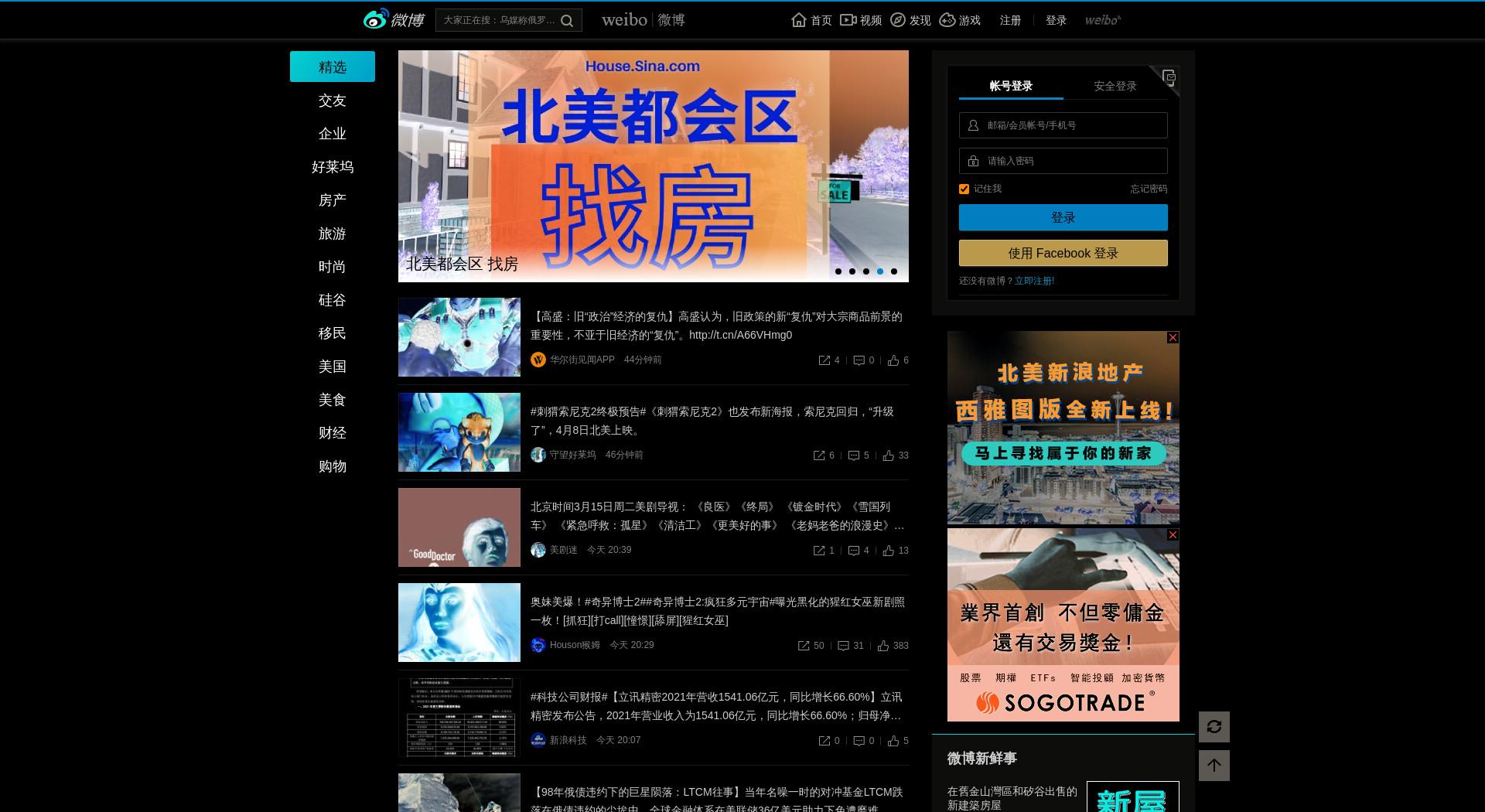This screenshot has height=812, width=1485.
Task: Click 在舊金山灣區和矽谷出售的新建築房屋 text
Action: (1012, 798)
